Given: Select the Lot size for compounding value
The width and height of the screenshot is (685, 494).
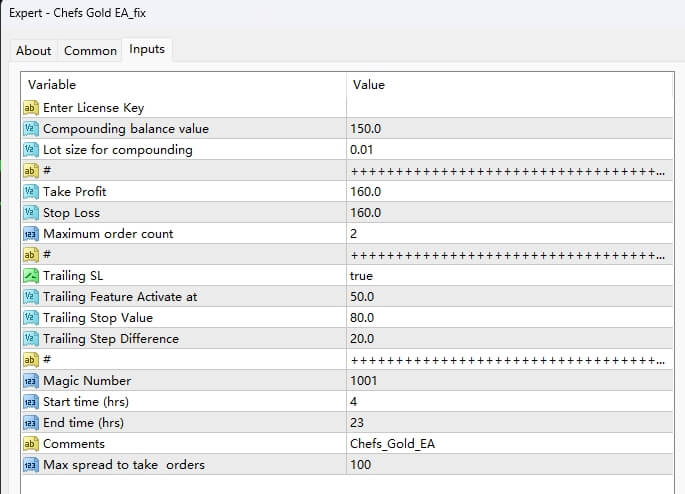Looking at the screenshot, I should 360,150.
